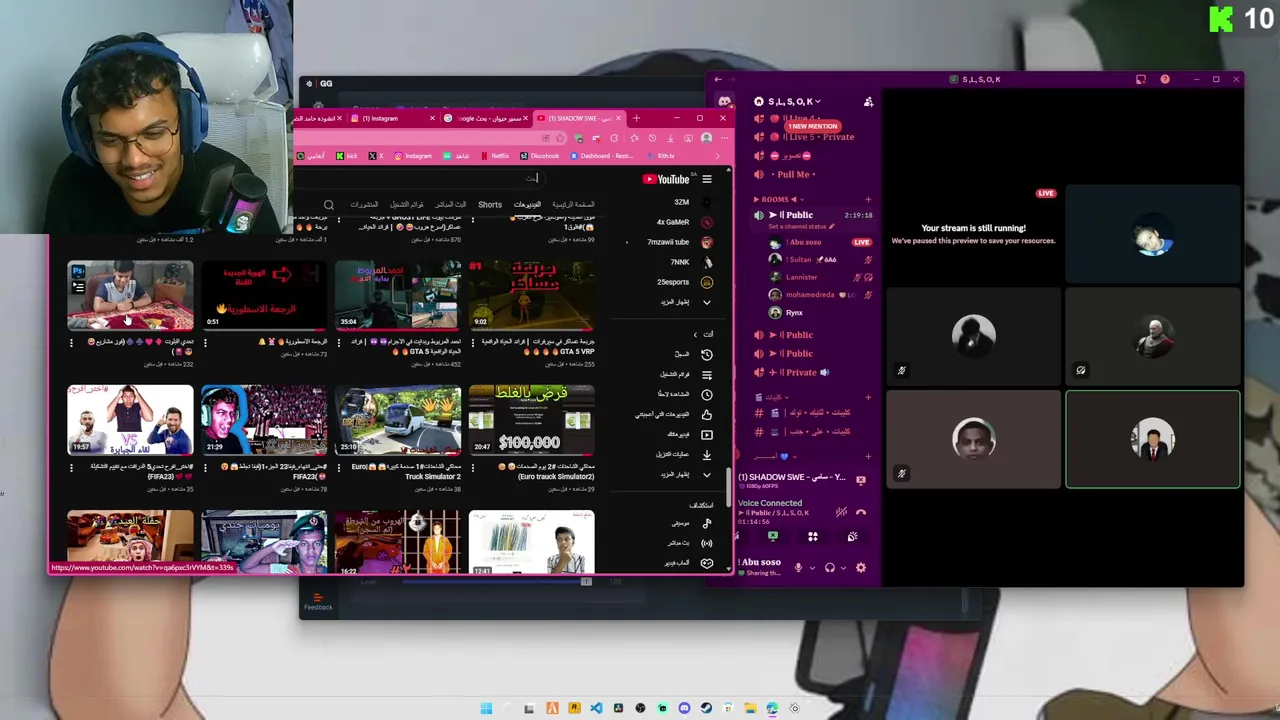The width and height of the screenshot is (1280, 720).
Task: Switch to Instagram browser tab
Action: point(392,119)
